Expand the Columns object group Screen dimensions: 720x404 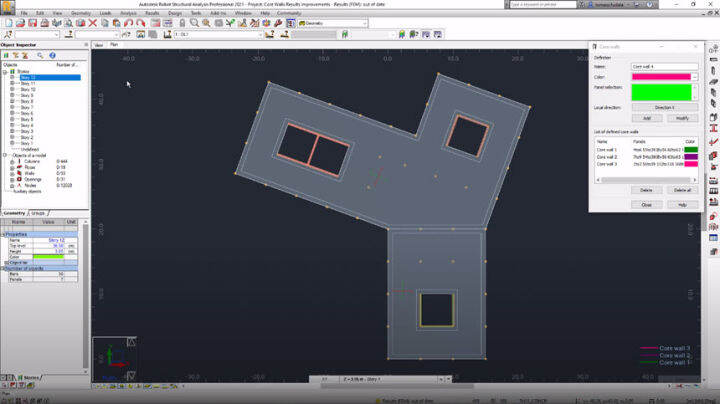click(12, 160)
